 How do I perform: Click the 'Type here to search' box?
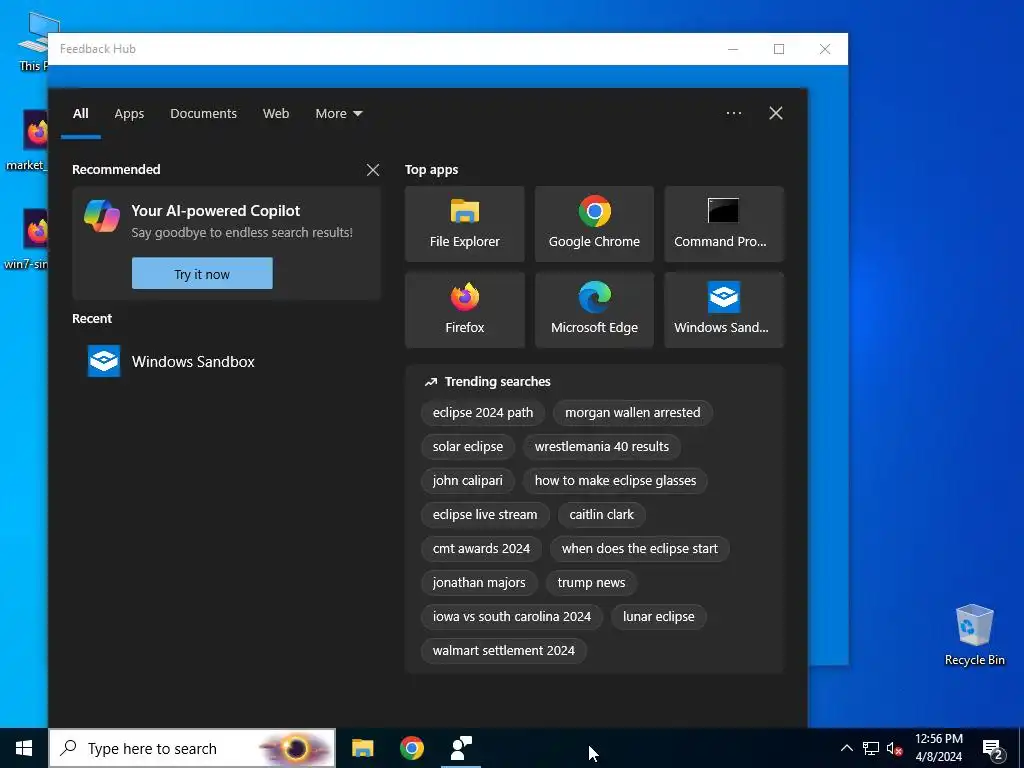192,748
